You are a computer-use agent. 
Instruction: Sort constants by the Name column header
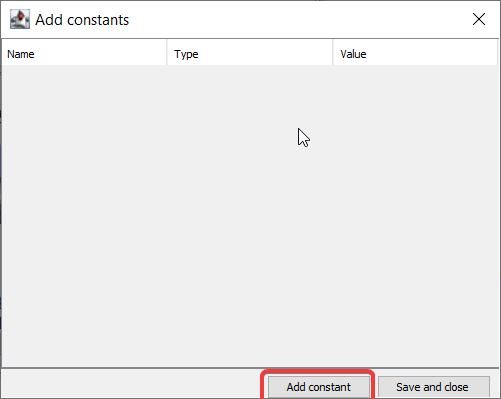(x=84, y=53)
